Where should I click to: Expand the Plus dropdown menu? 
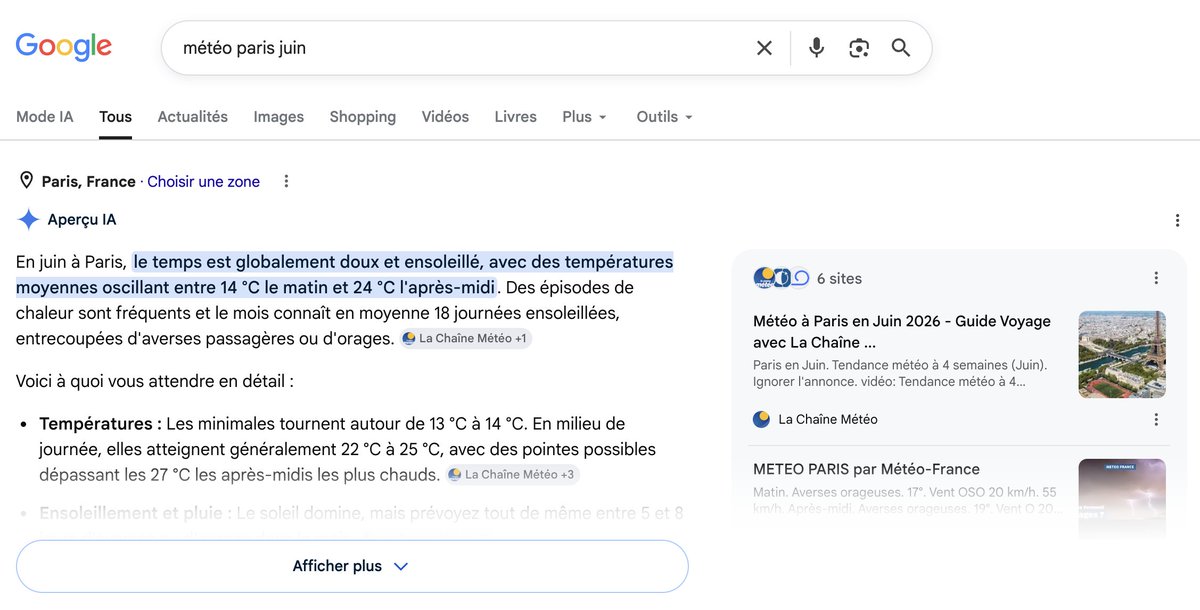point(584,117)
